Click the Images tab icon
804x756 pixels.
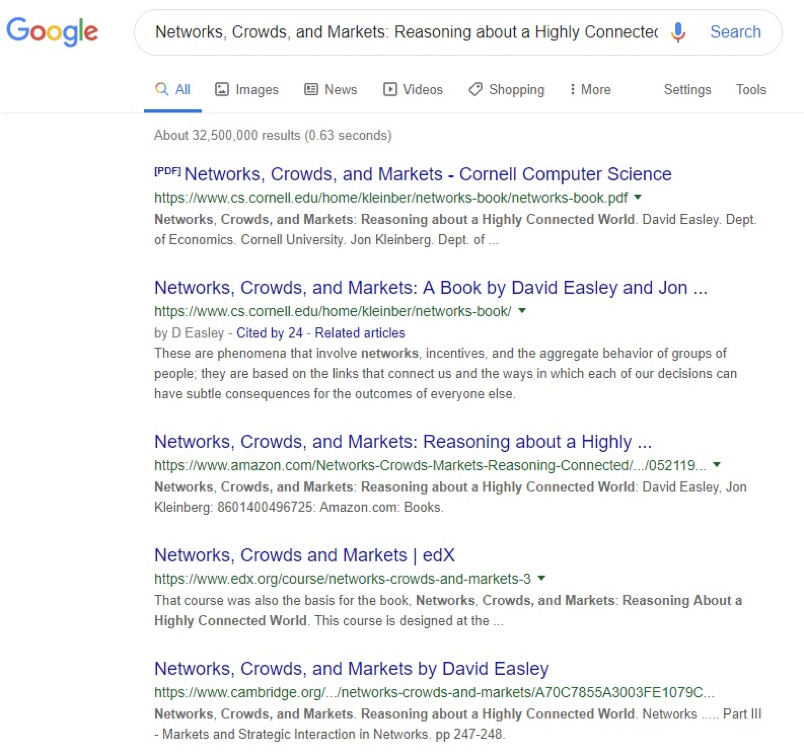(222, 89)
